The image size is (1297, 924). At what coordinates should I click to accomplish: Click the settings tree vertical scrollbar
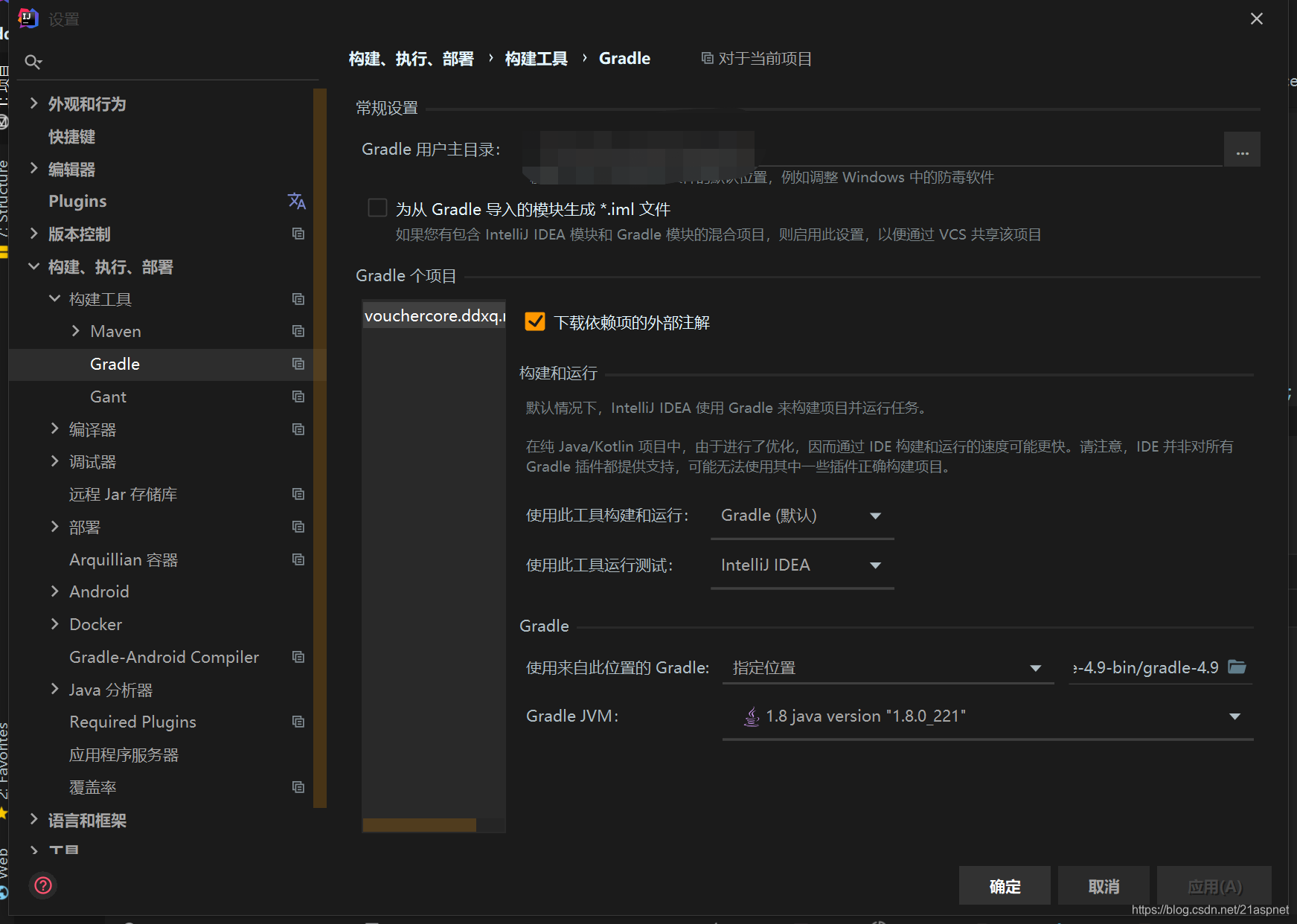(x=320, y=448)
